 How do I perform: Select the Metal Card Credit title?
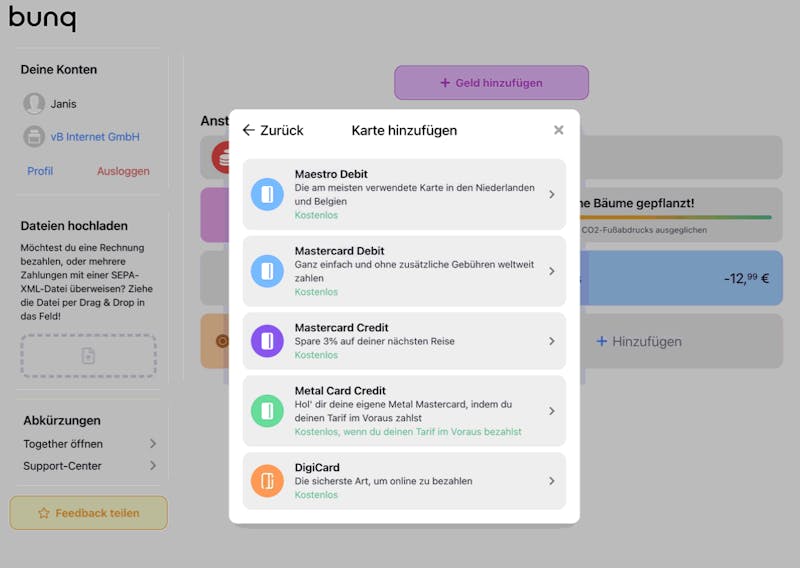[340, 390]
